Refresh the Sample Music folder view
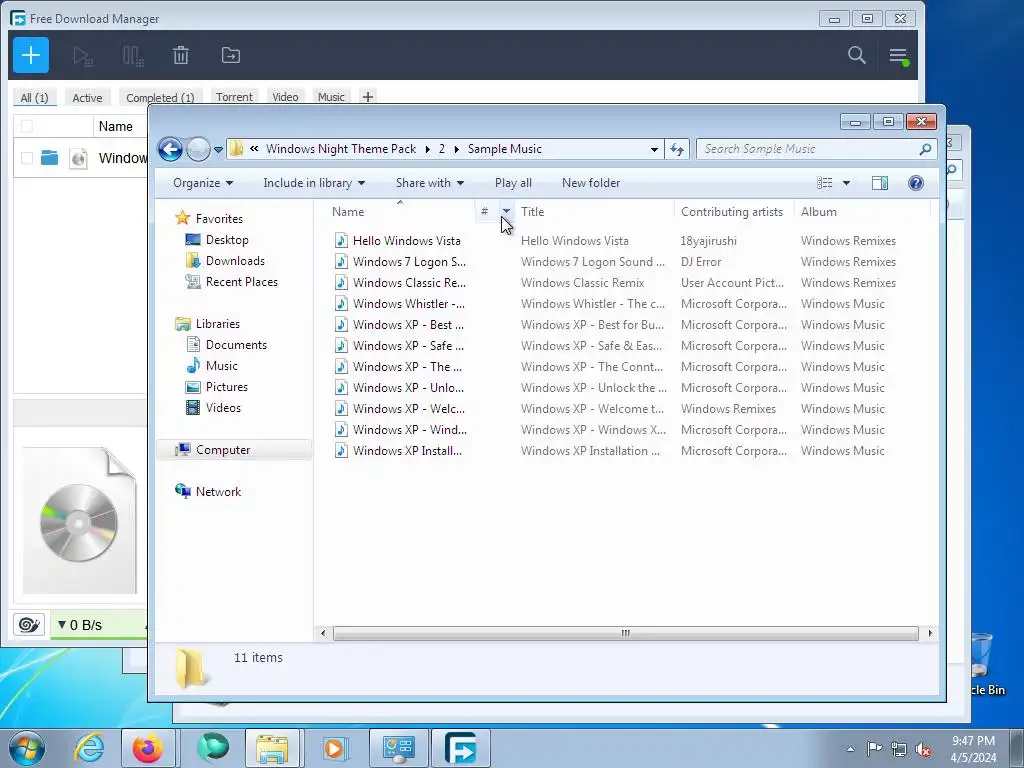 tap(677, 150)
